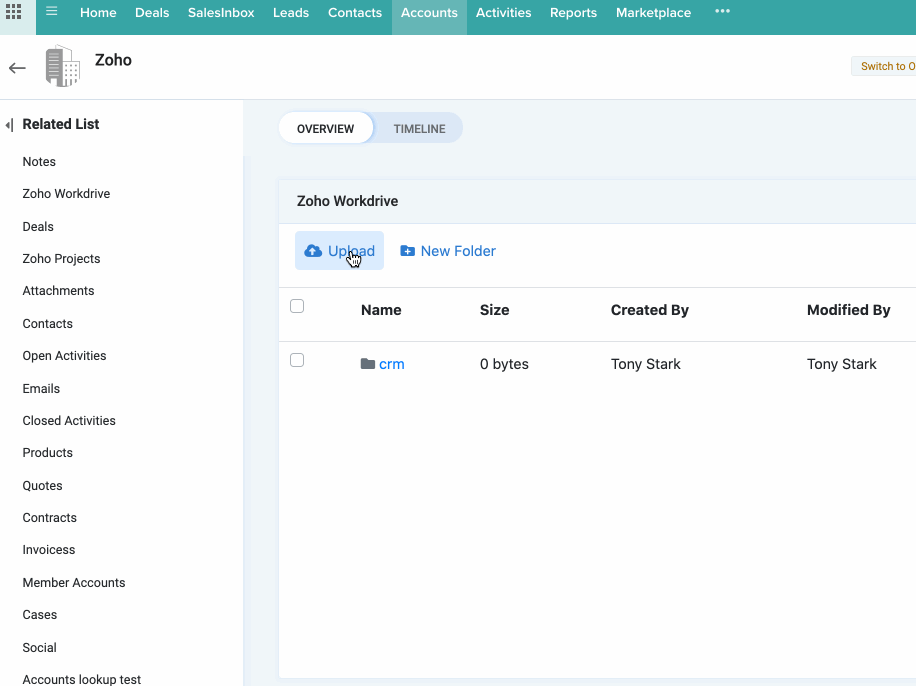
Task: Switch to the Timeline tab
Action: click(419, 129)
